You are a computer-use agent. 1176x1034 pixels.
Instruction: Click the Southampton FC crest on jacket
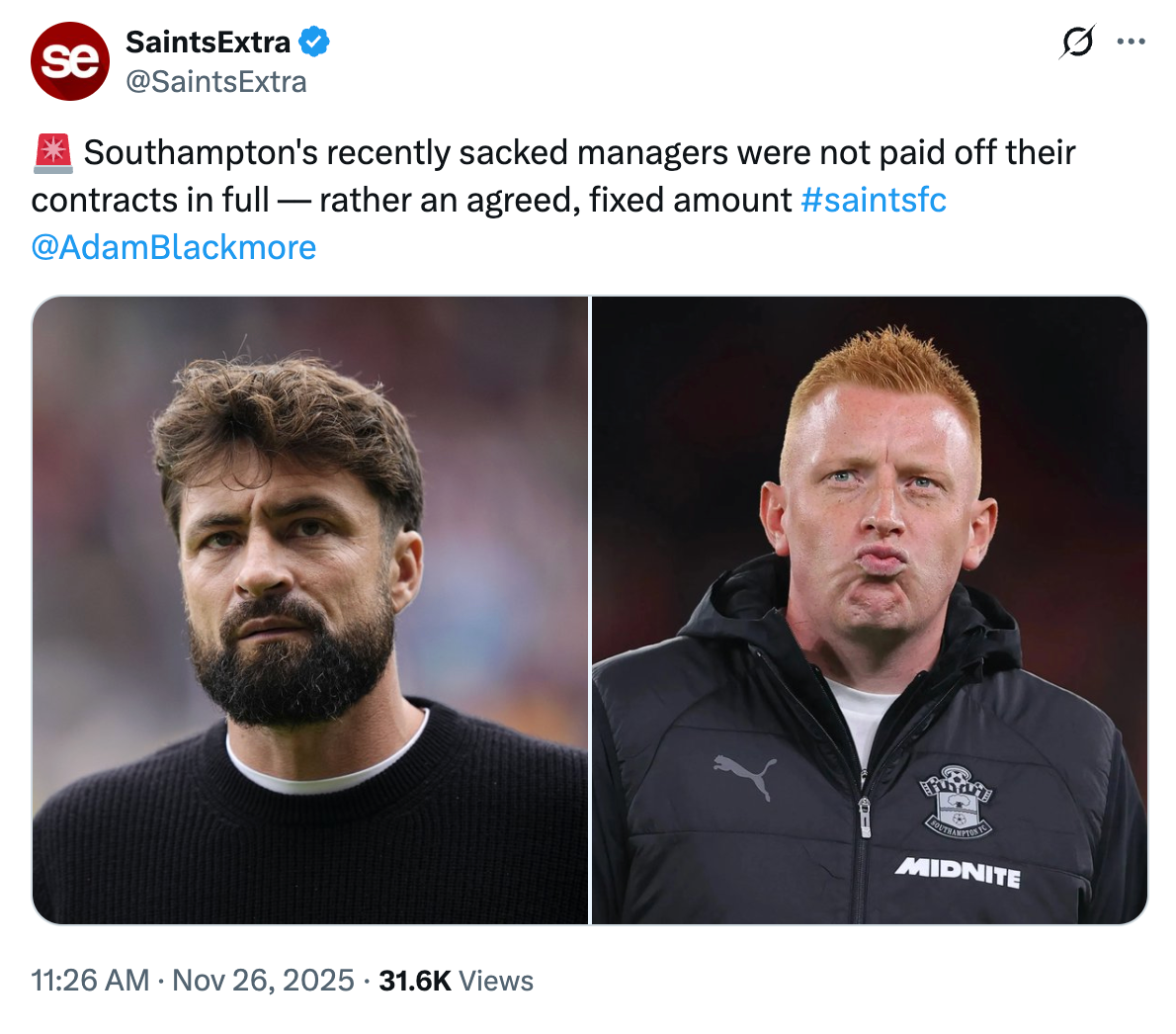coord(956,800)
